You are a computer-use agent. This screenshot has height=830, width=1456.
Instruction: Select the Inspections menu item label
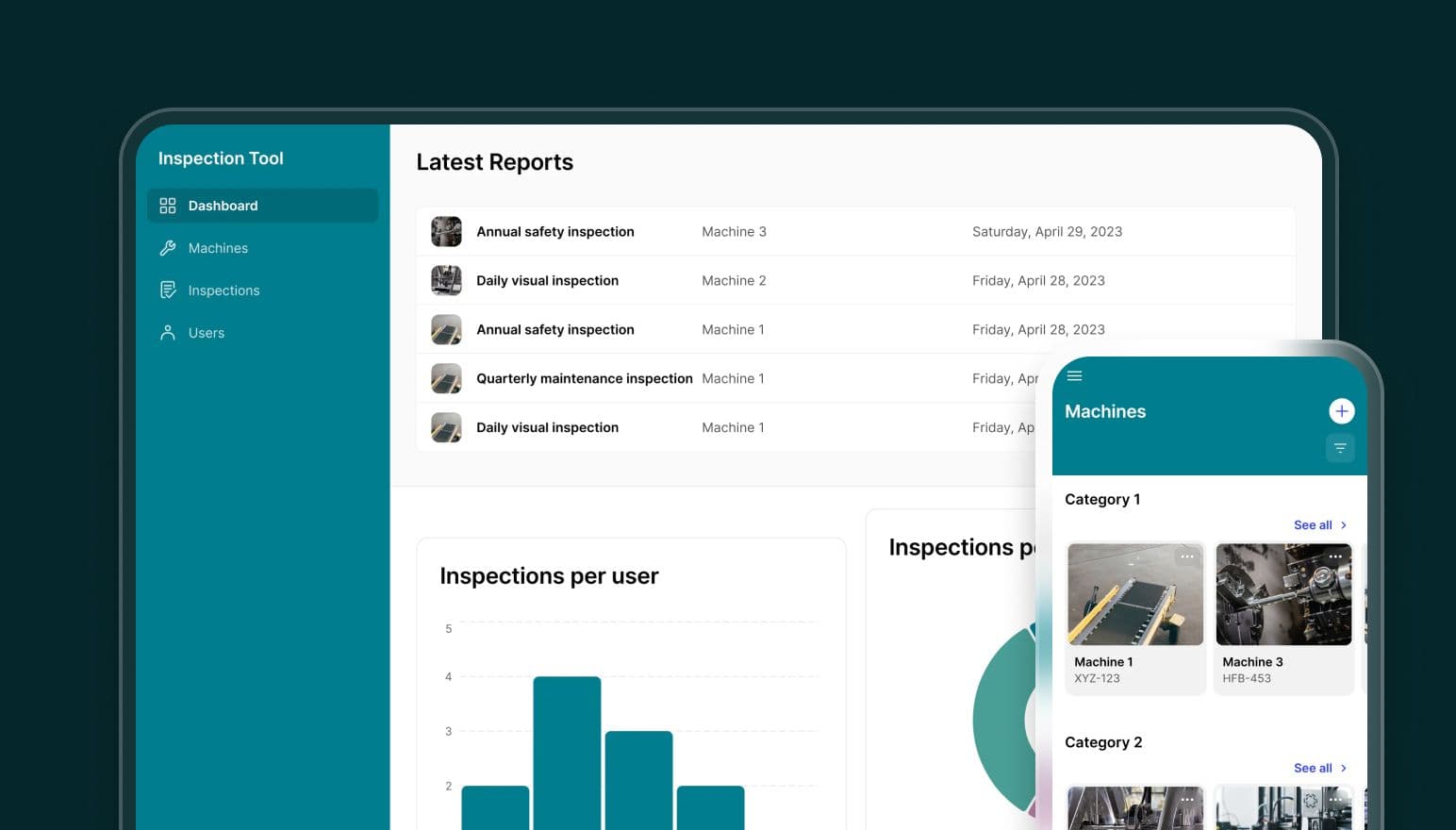[223, 290]
